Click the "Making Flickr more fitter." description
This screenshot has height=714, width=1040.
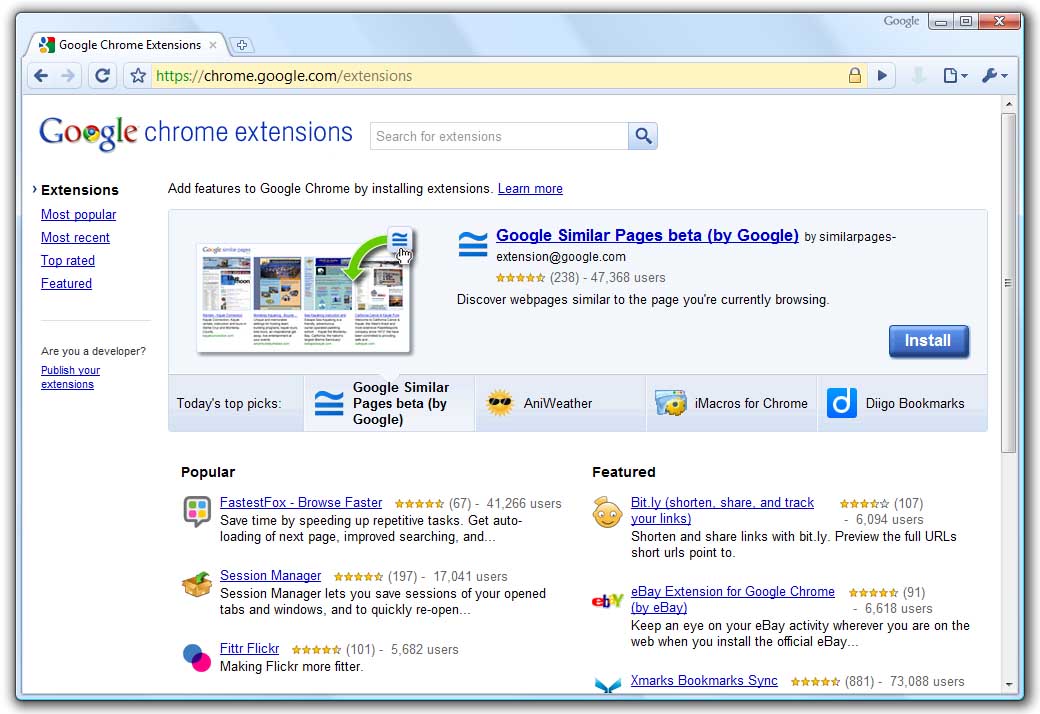(x=292, y=666)
